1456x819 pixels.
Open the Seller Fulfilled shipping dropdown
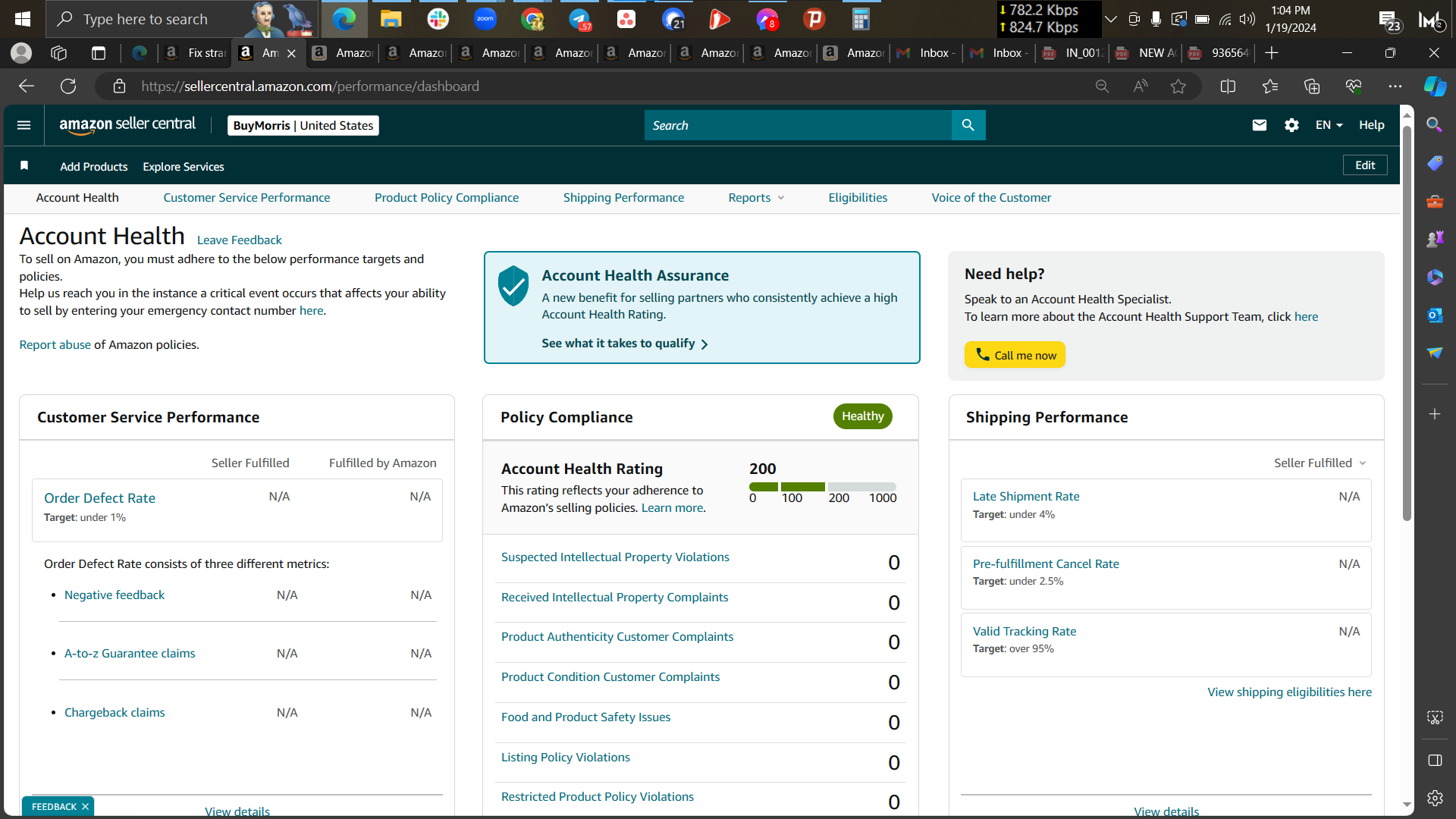click(x=1319, y=463)
